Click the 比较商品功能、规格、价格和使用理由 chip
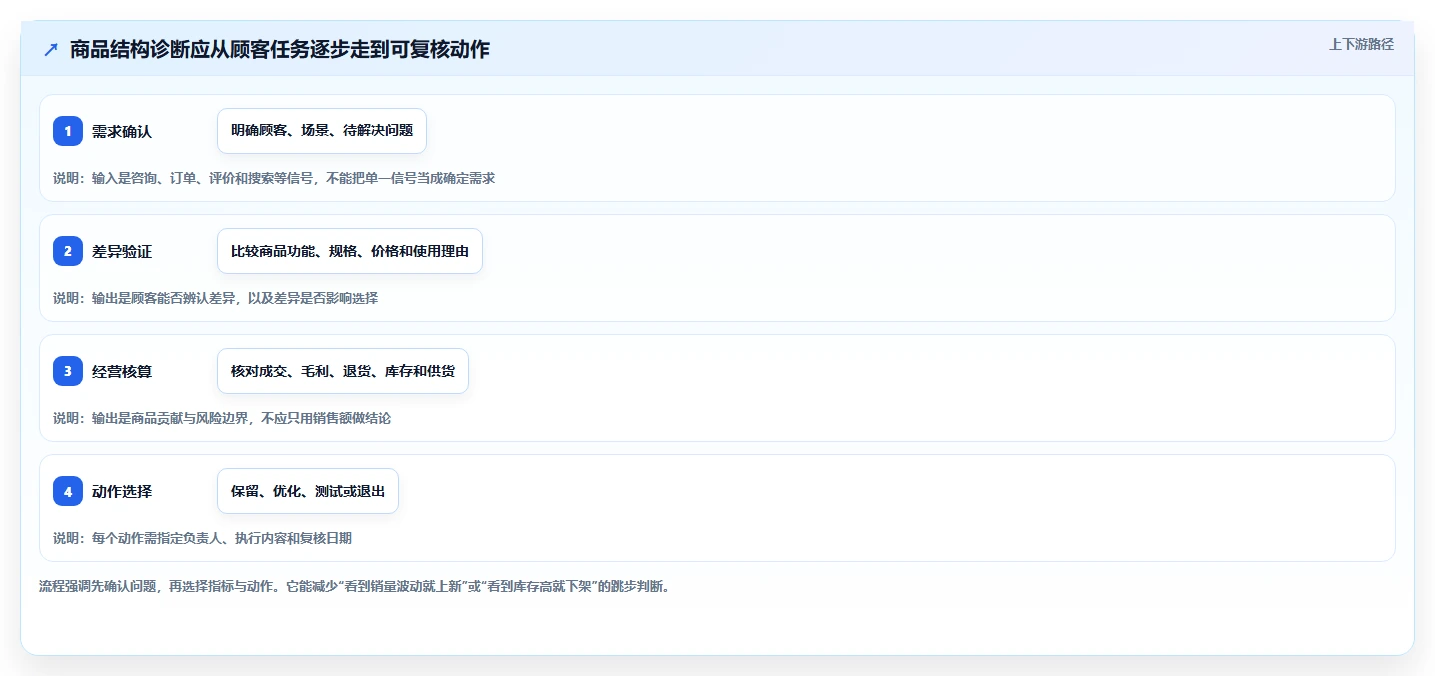This screenshot has width=1435, height=676. point(350,251)
